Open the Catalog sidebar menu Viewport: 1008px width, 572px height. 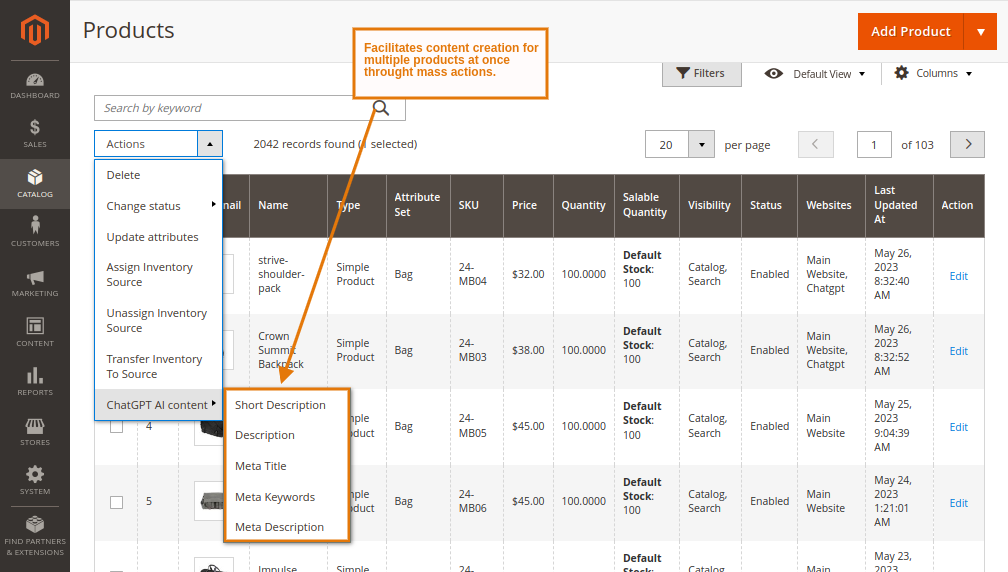tap(35, 184)
